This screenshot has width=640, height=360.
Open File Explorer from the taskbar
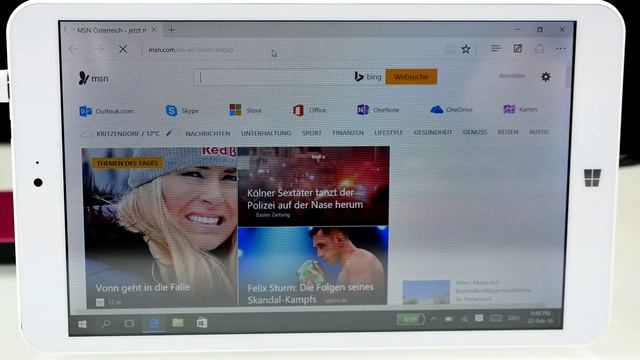tap(178, 323)
